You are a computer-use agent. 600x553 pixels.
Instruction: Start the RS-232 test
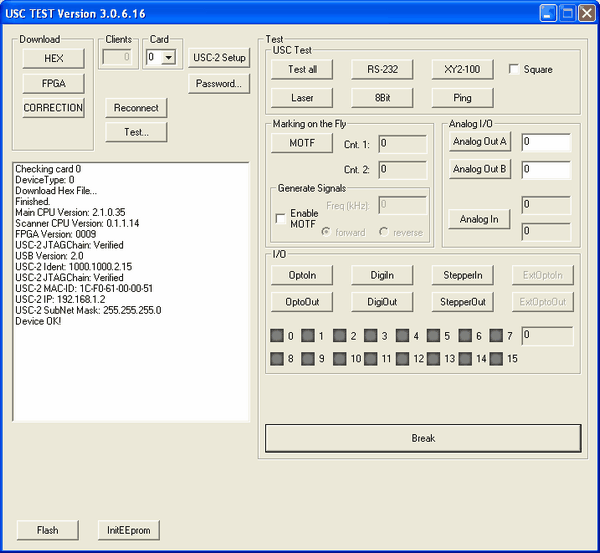(x=382, y=69)
